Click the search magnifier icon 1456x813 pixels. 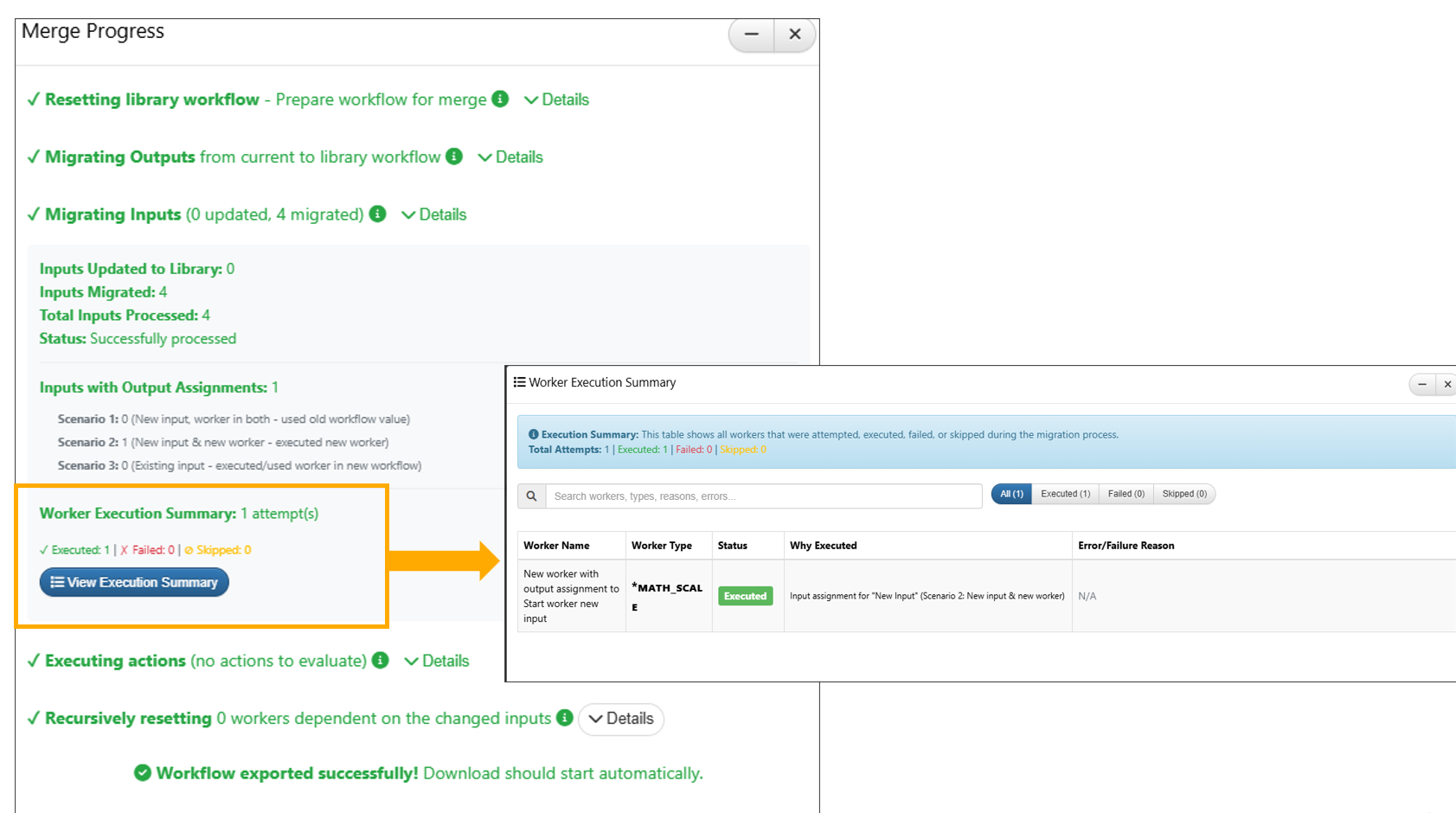coord(531,496)
